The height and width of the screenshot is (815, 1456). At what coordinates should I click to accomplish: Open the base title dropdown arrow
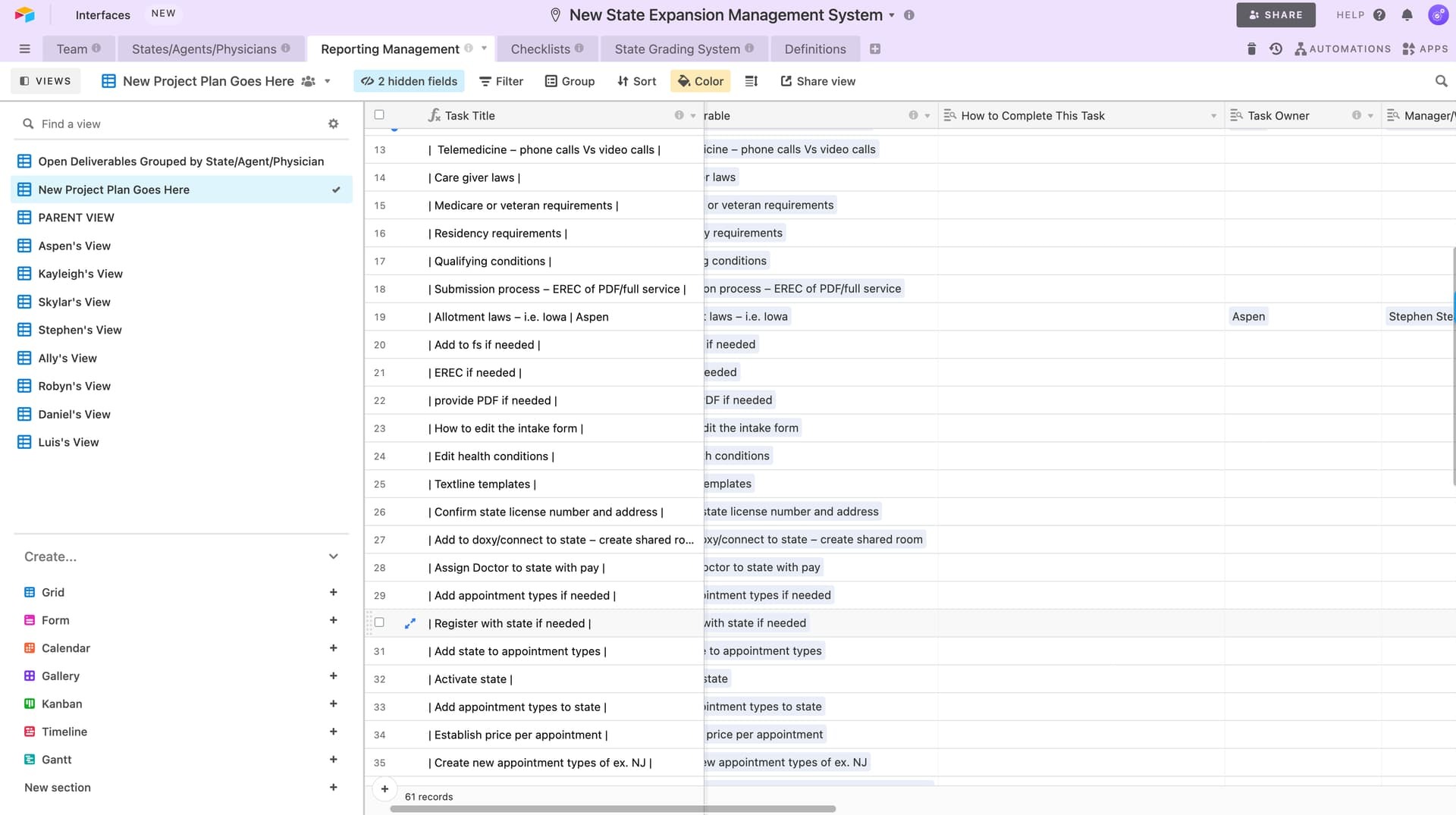(892, 15)
